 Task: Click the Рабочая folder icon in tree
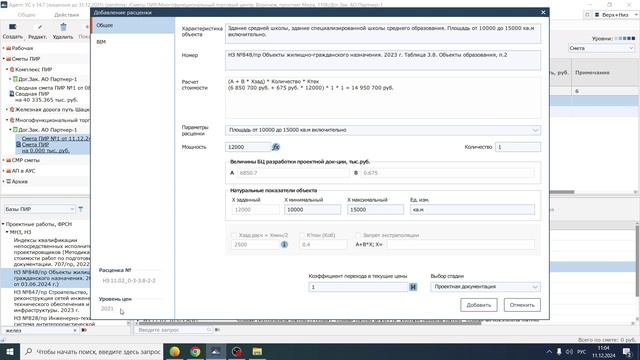coord(9,48)
